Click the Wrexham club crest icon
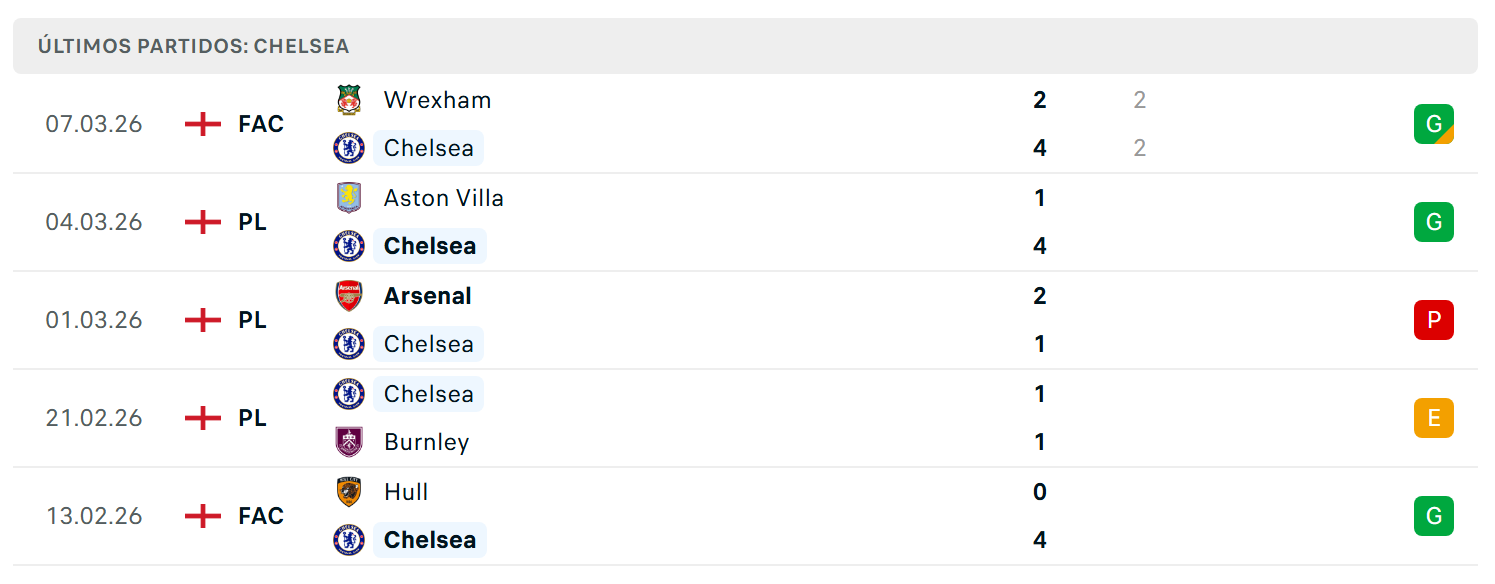Viewport: 1495px width, 584px height. click(349, 100)
